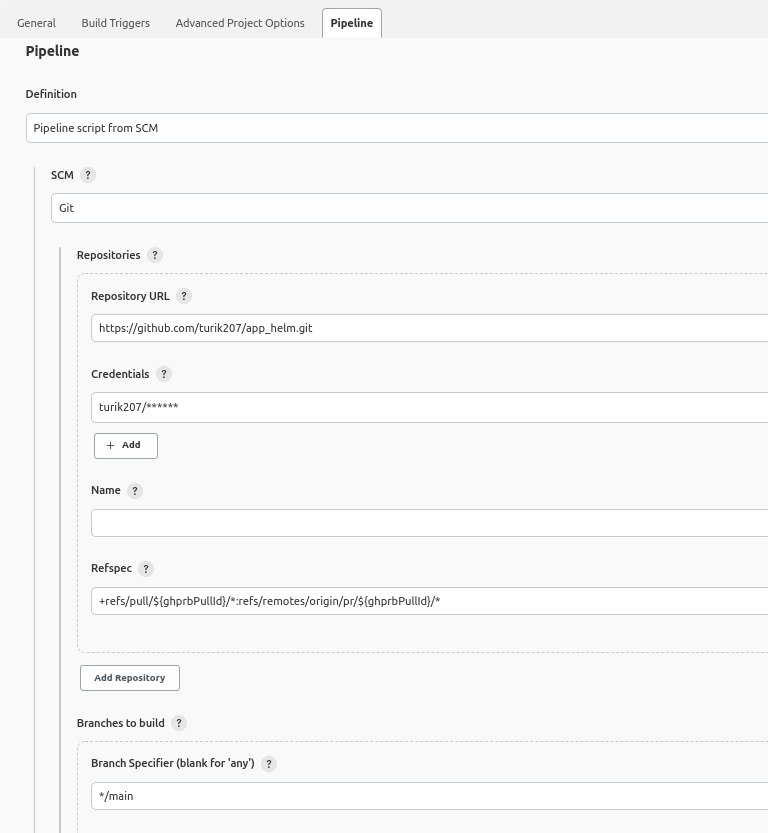The width and height of the screenshot is (768, 833).
Task: Show help for the Refspec field
Action: (145, 568)
